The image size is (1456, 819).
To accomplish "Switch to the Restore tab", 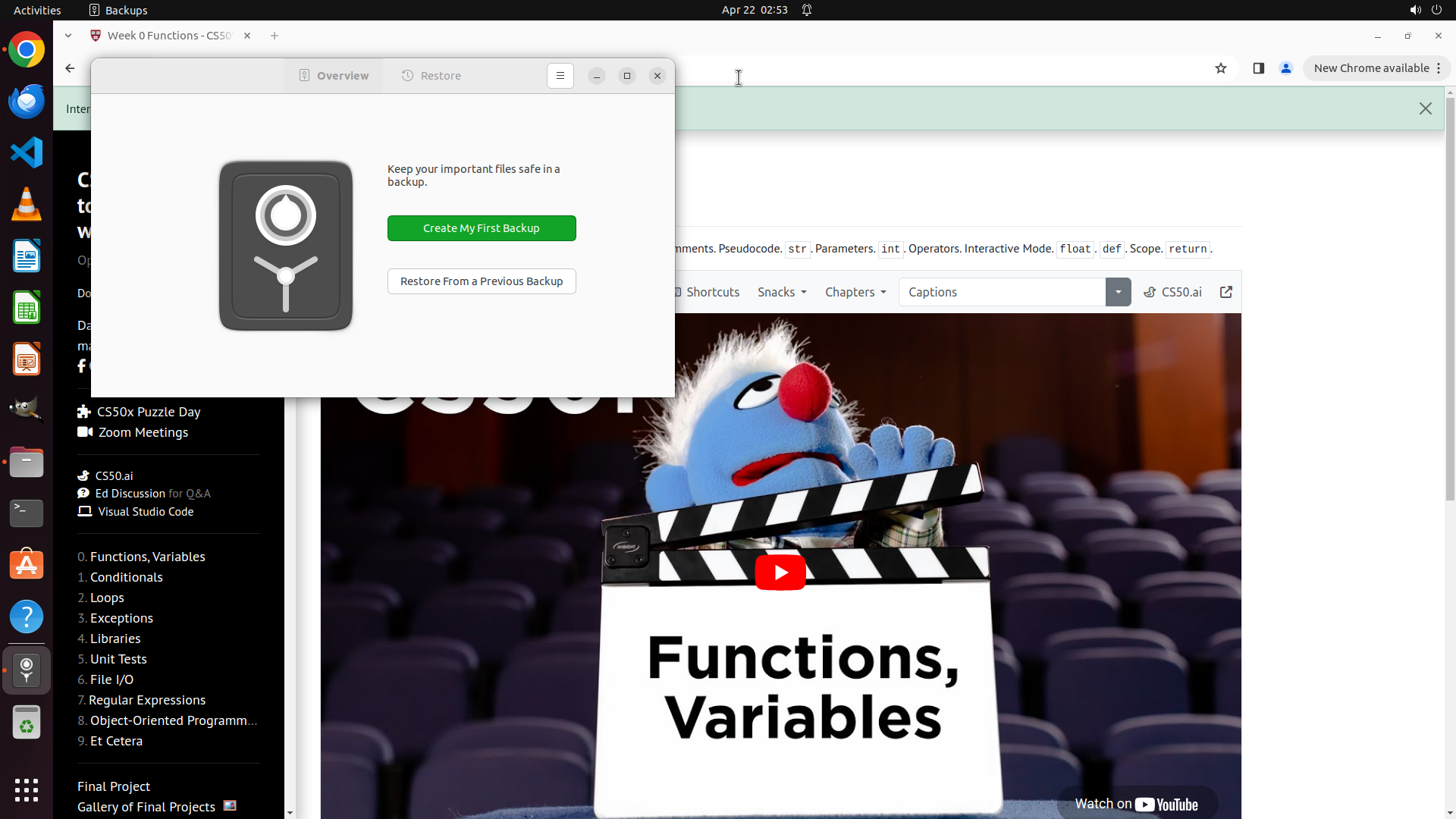I will [431, 76].
